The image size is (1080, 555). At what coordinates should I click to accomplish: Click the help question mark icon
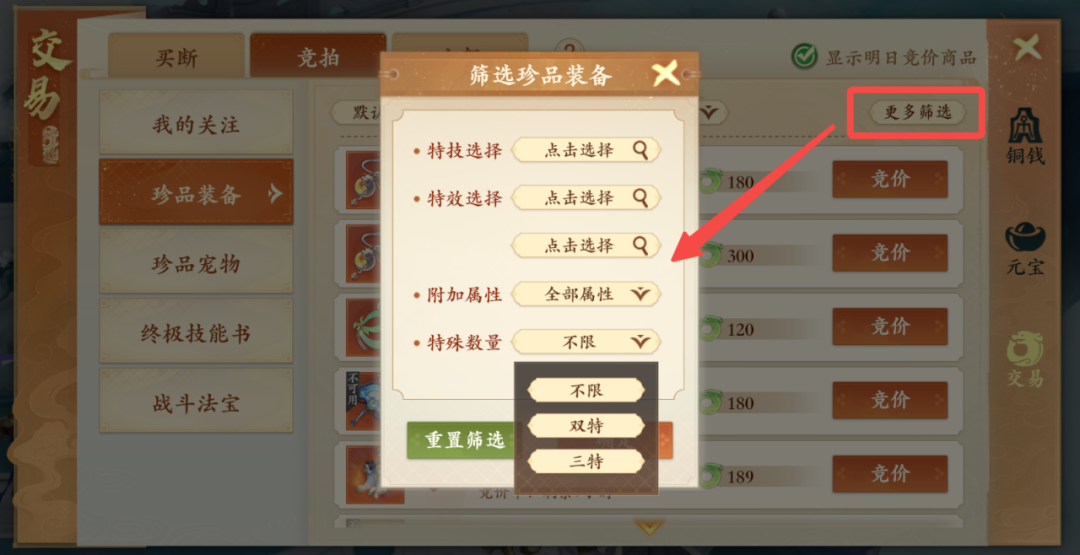coord(569,48)
